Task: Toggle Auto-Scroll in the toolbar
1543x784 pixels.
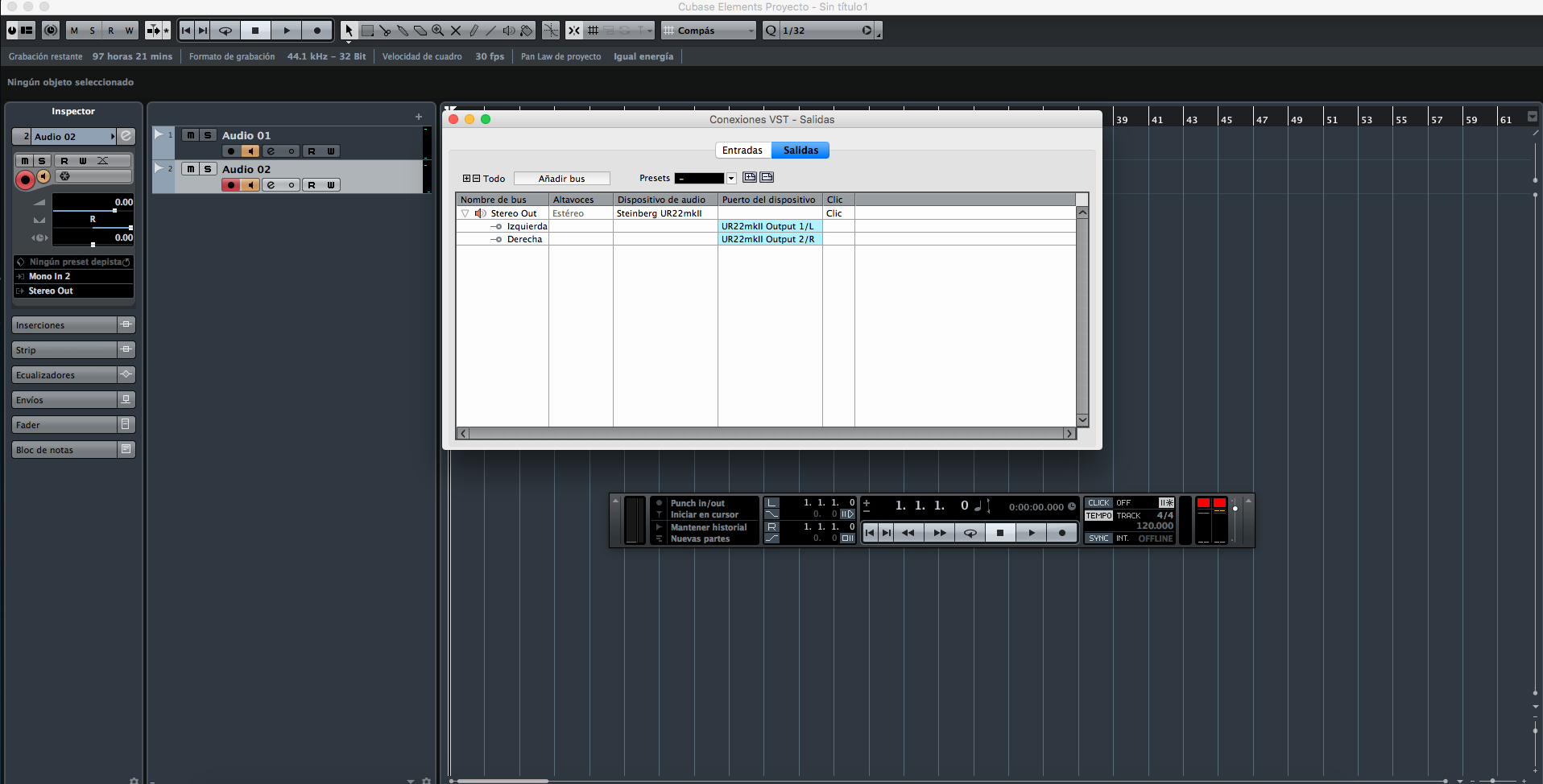Action: (x=153, y=31)
